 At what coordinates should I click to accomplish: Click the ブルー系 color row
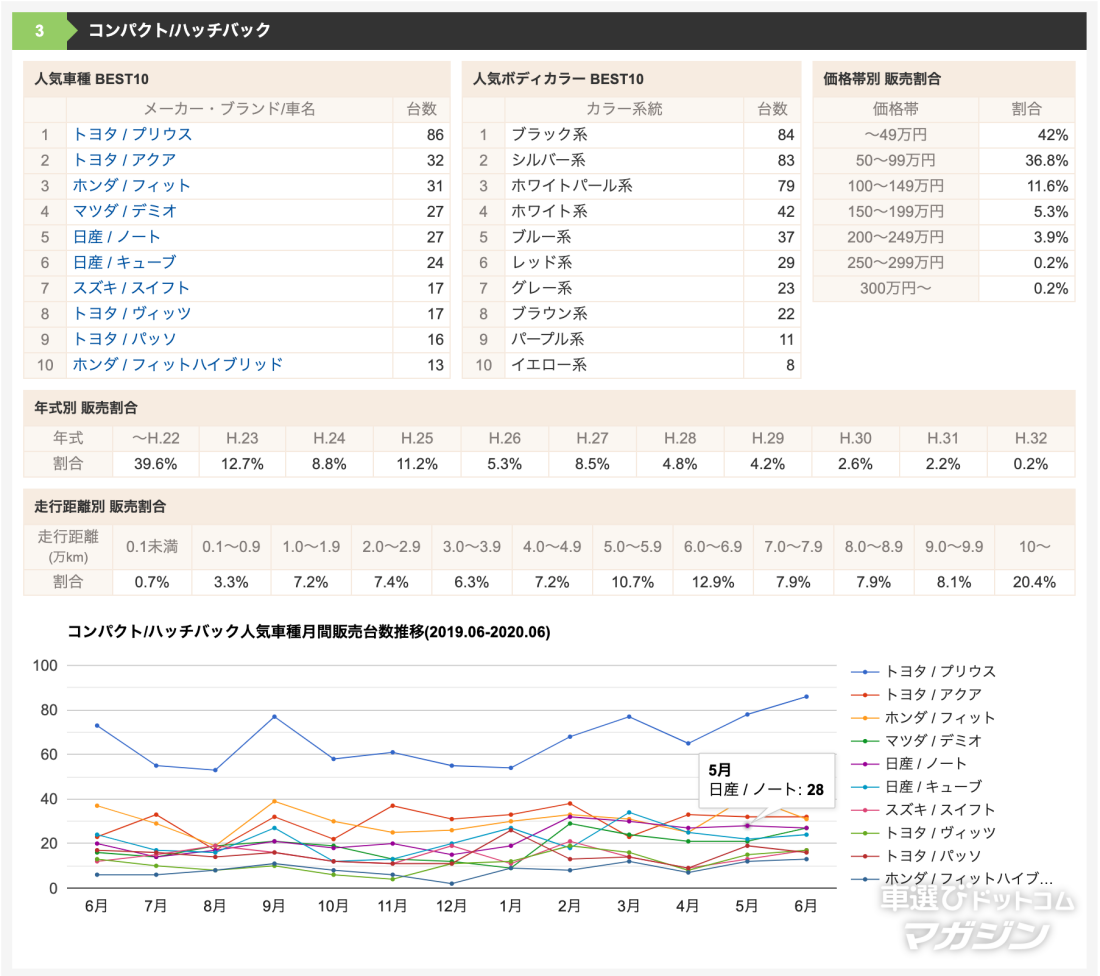pos(631,237)
